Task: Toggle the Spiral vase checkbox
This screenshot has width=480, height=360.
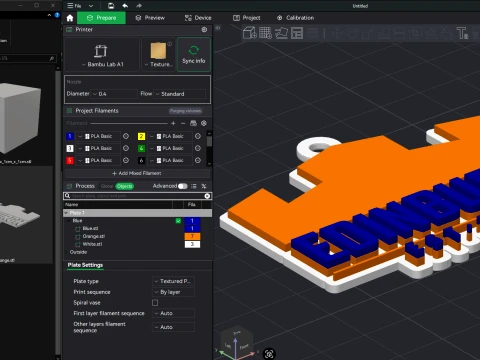Action: click(155, 303)
